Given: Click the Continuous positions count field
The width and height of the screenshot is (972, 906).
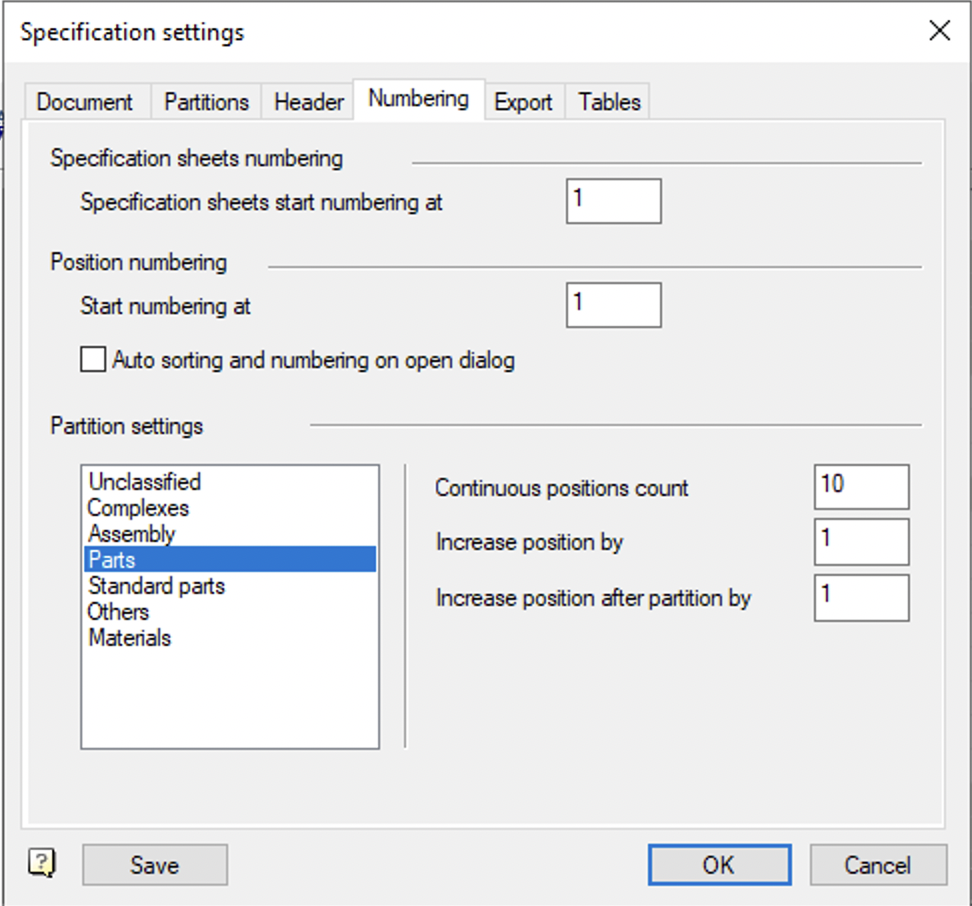Looking at the screenshot, I should click(861, 487).
